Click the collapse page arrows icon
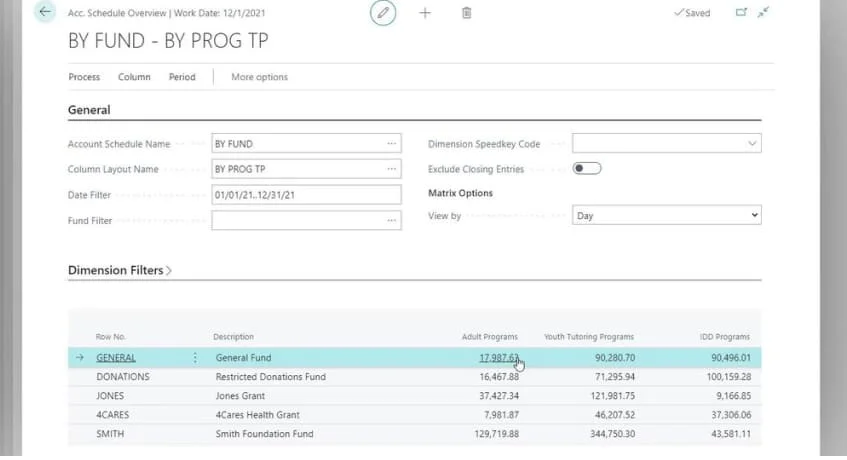The image size is (847, 460). 764,13
